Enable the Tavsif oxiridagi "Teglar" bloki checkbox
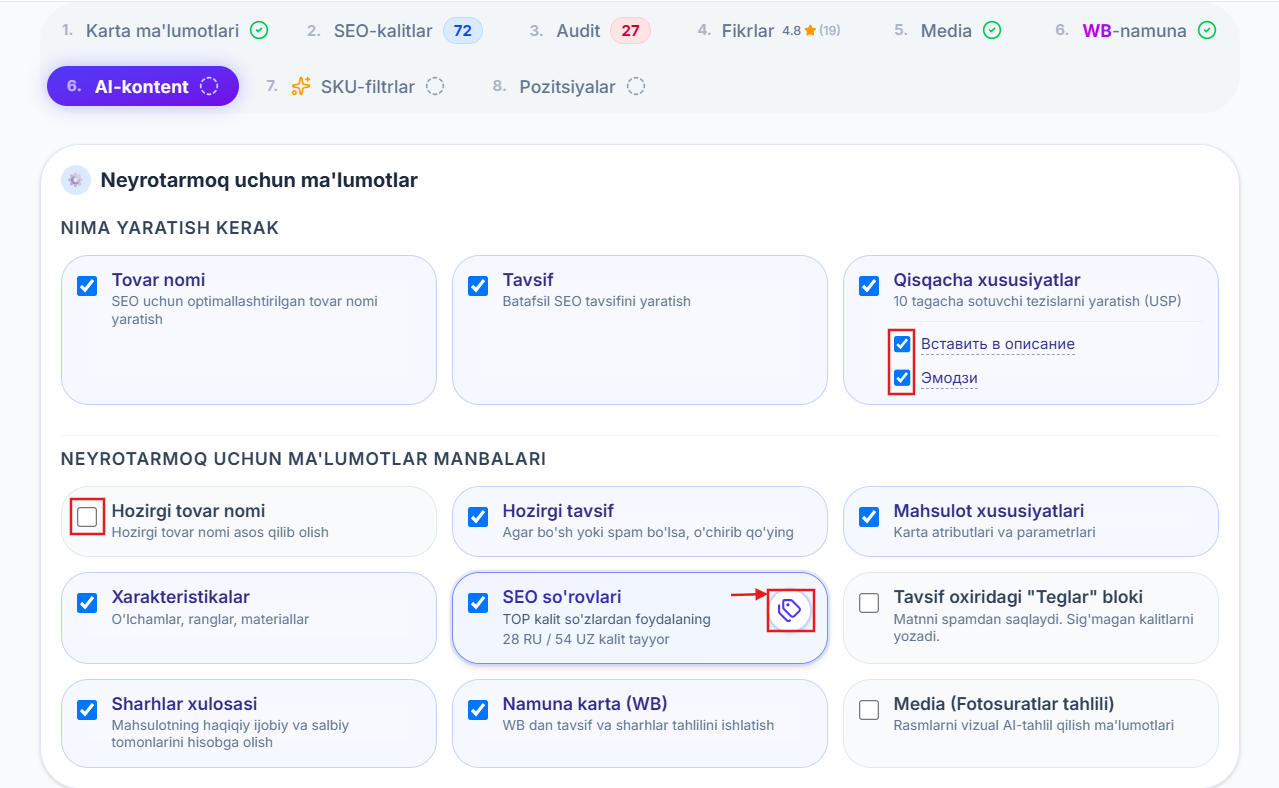1279x788 pixels. (x=869, y=603)
